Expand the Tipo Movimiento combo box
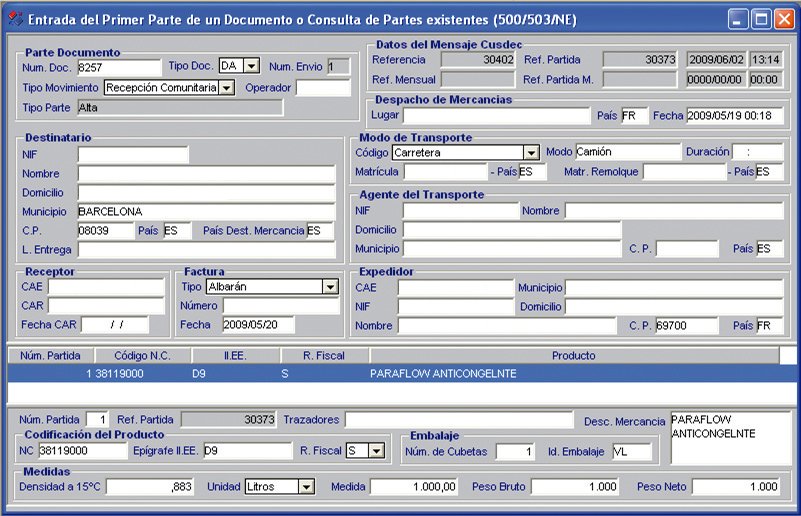Image resolution: width=801 pixels, height=516 pixels. [227, 88]
